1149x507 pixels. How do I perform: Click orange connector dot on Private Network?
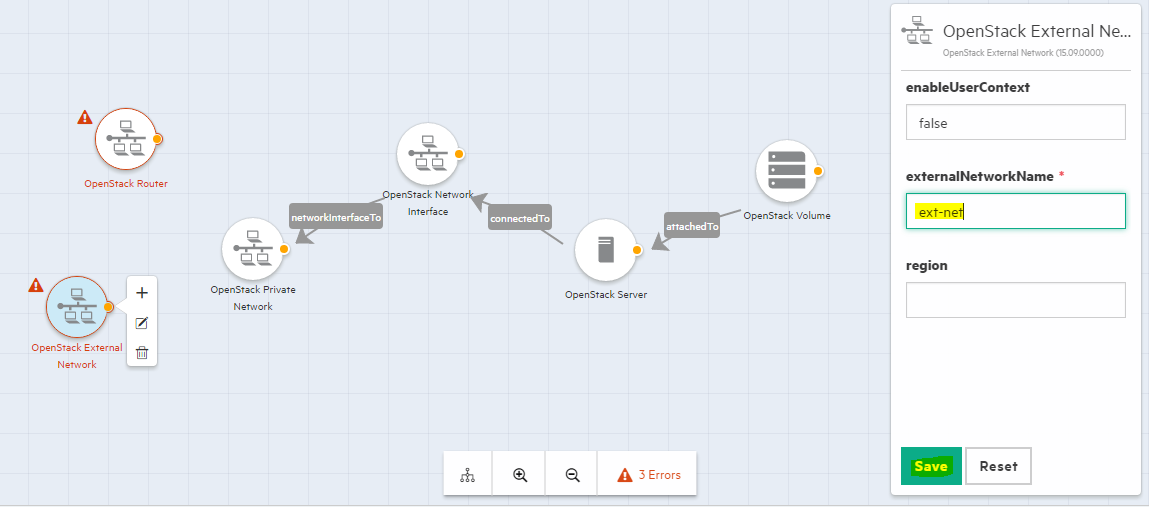click(284, 249)
